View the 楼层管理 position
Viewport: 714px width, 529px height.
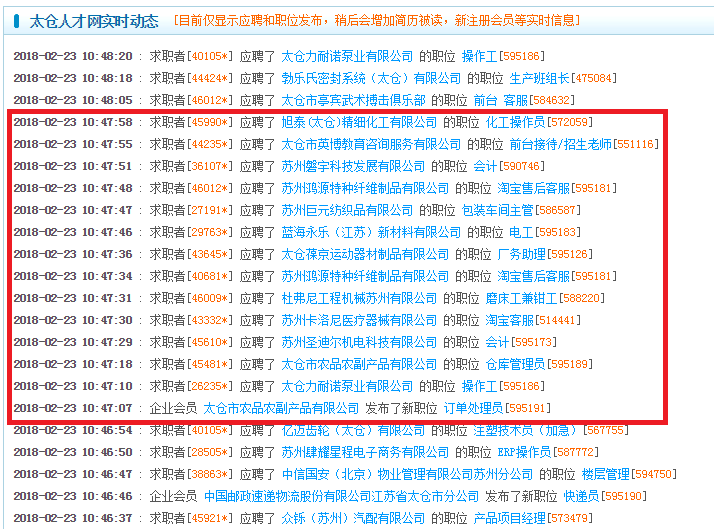pos(605,474)
